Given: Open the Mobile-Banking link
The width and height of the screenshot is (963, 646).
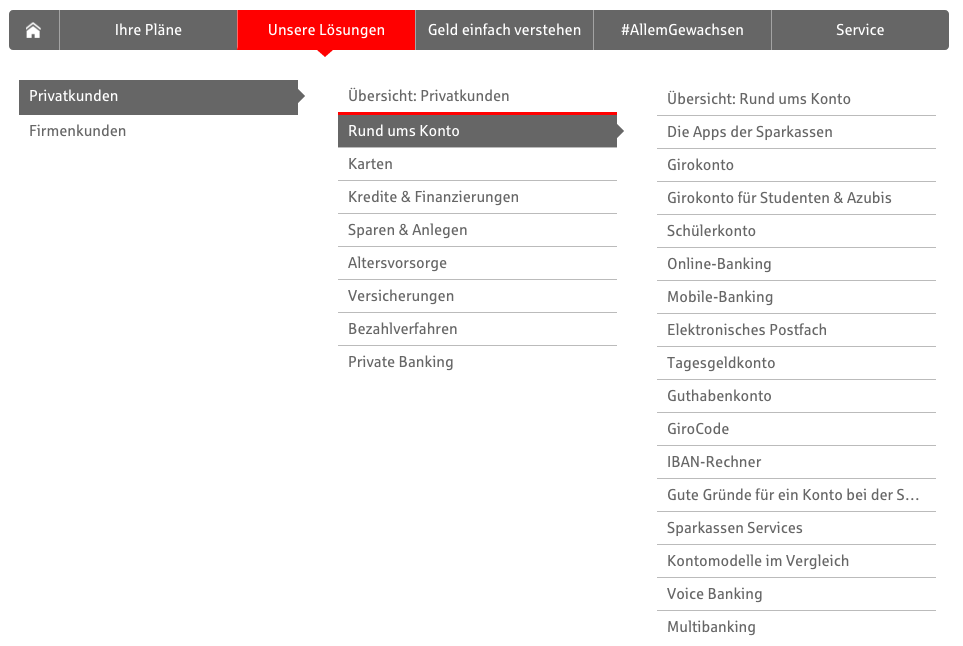Looking at the screenshot, I should (797, 297).
